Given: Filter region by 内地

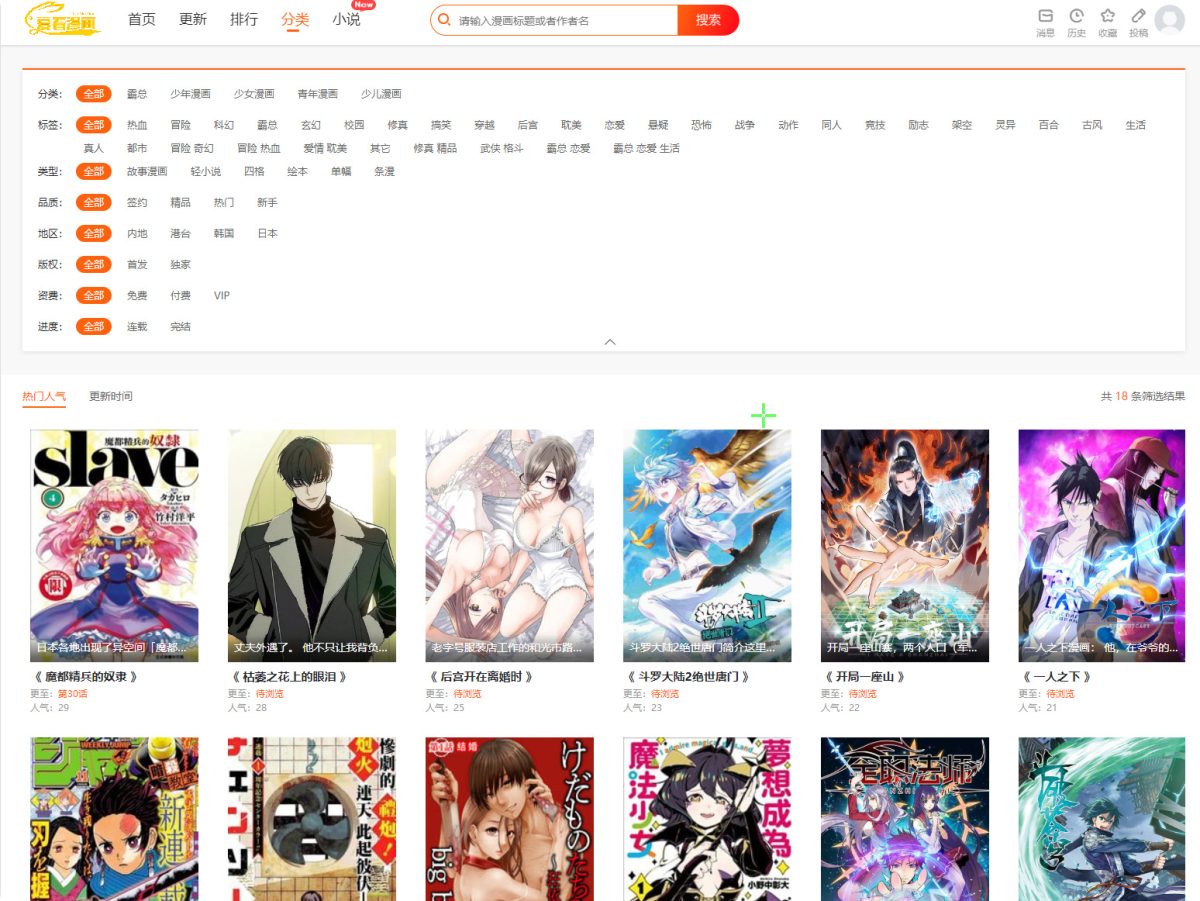Looking at the screenshot, I should 137,234.
